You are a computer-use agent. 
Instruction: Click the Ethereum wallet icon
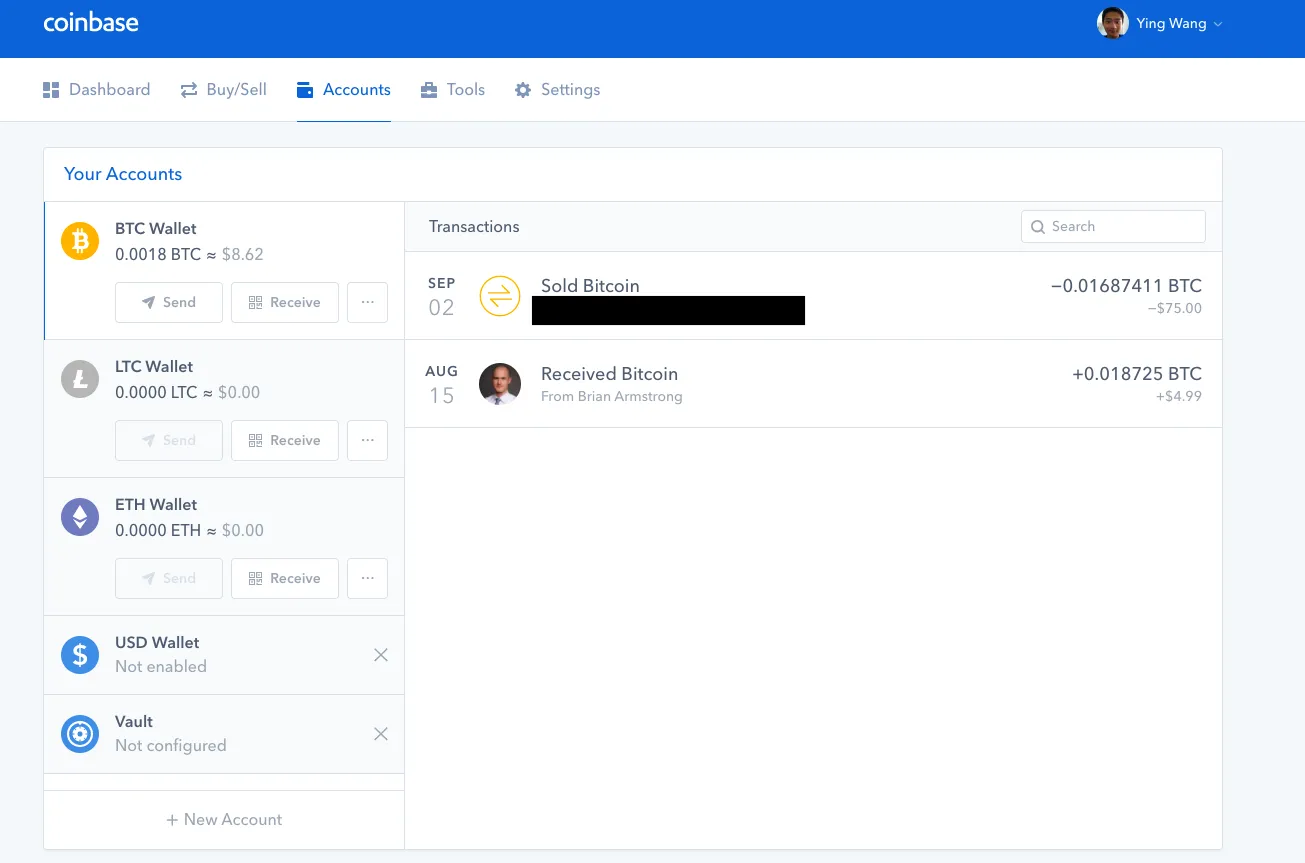click(x=80, y=517)
